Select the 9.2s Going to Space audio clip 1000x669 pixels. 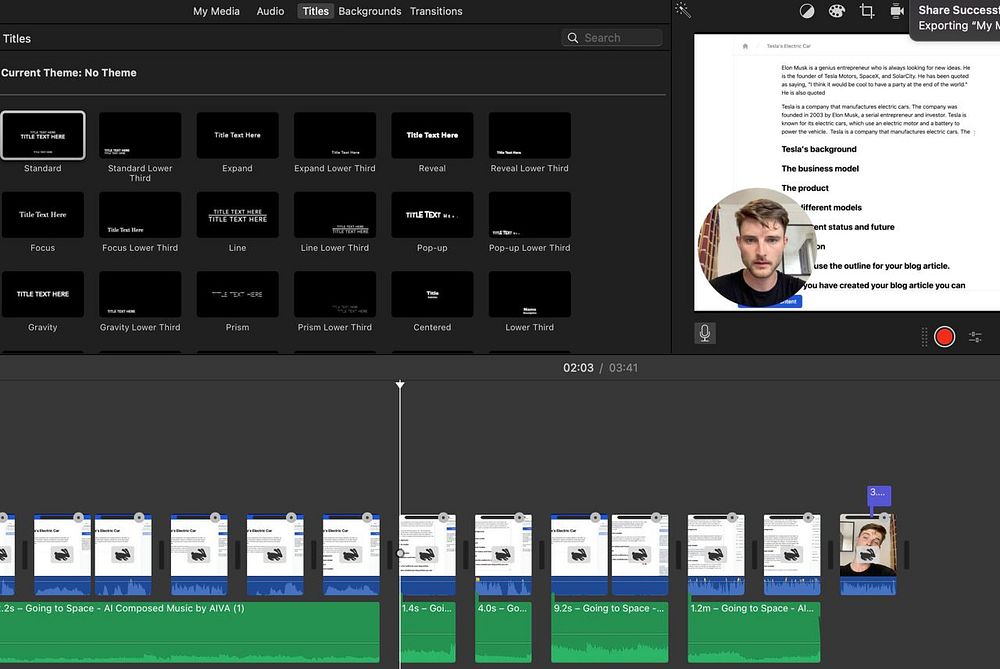click(x=610, y=630)
